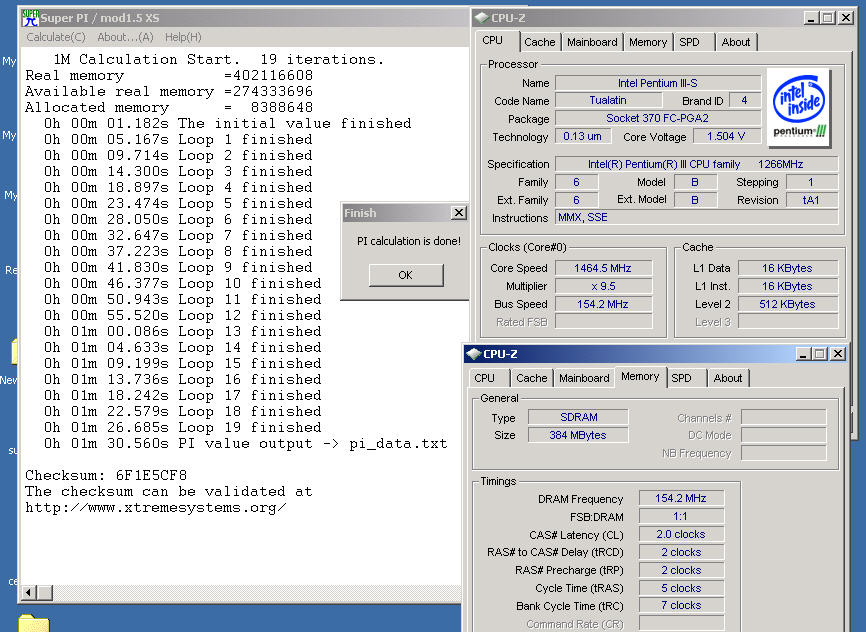Click the Bus Speed value '154.2 MHz'

click(x=603, y=304)
